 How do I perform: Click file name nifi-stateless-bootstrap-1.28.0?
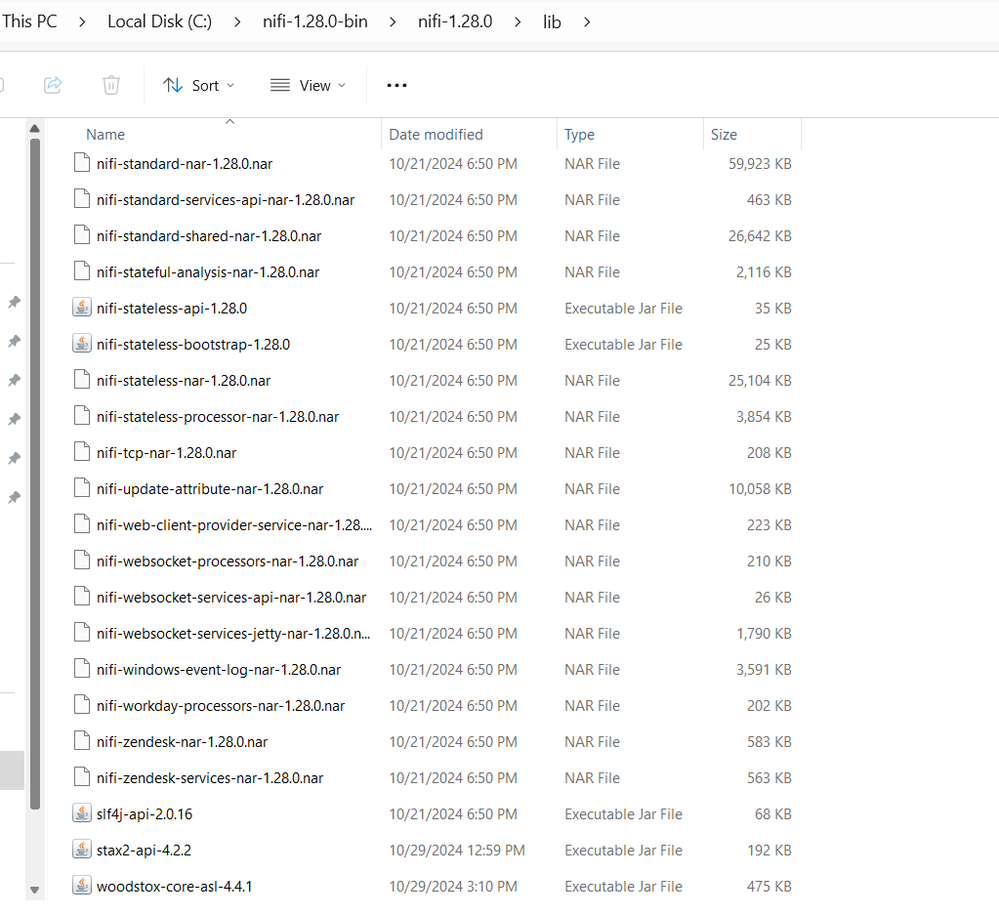pyautogui.click(x=193, y=345)
